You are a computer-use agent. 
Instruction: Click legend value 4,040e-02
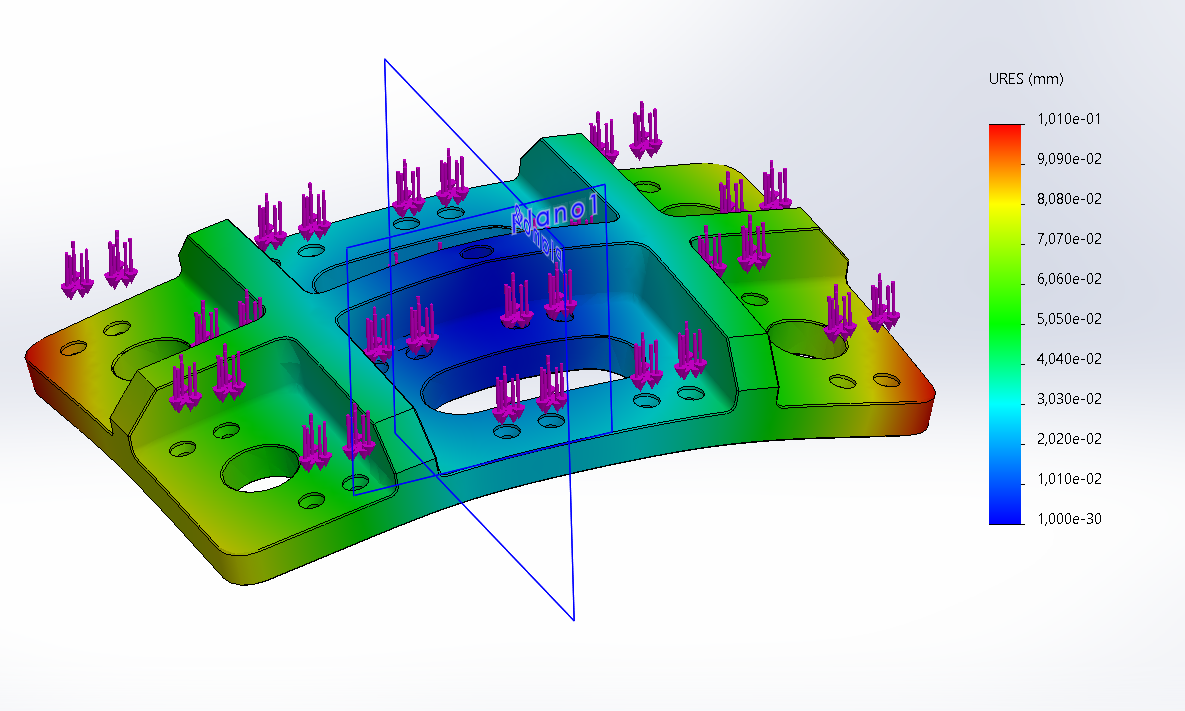point(1069,359)
